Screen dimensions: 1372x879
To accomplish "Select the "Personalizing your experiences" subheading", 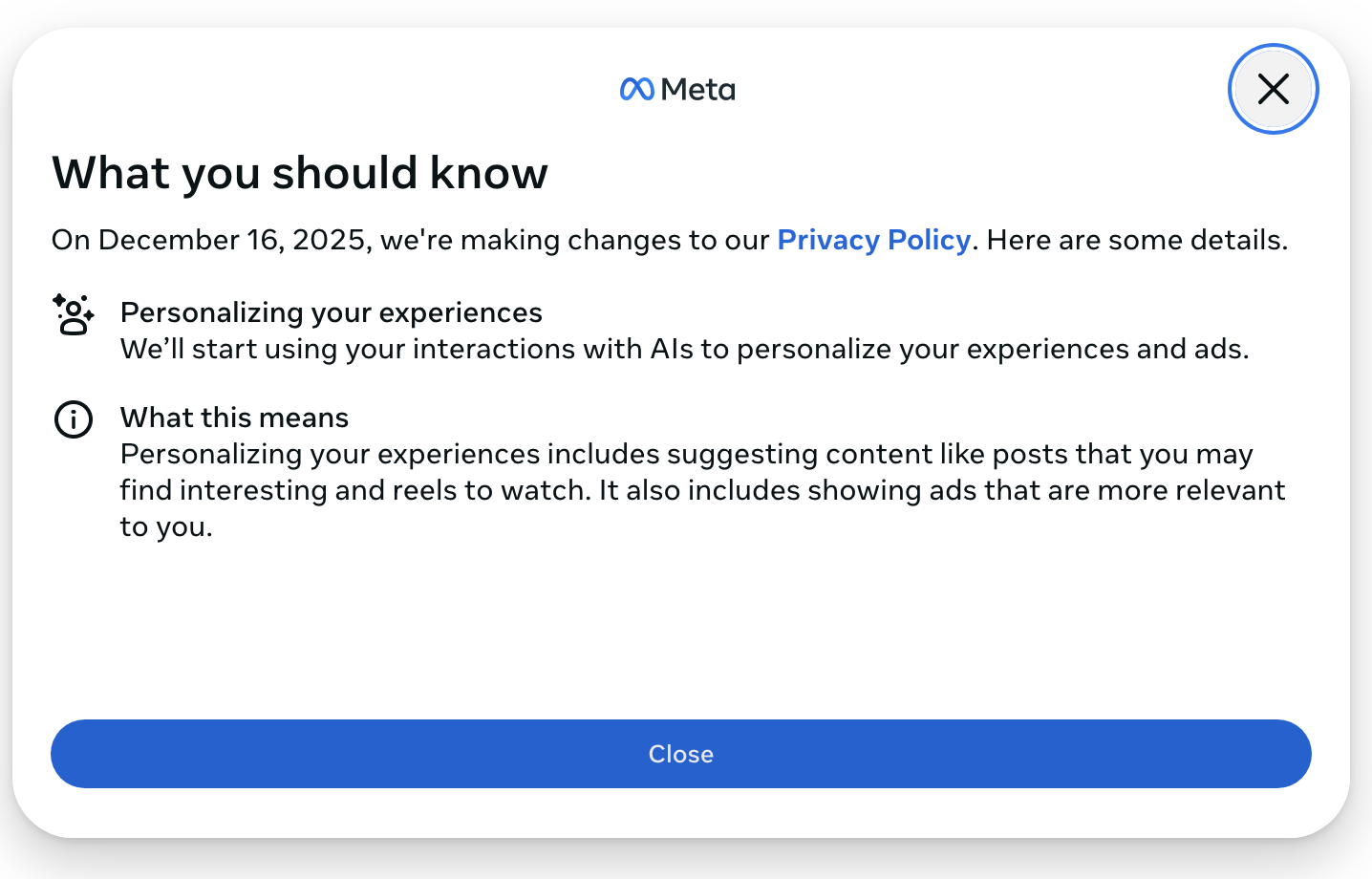I will [x=331, y=312].
